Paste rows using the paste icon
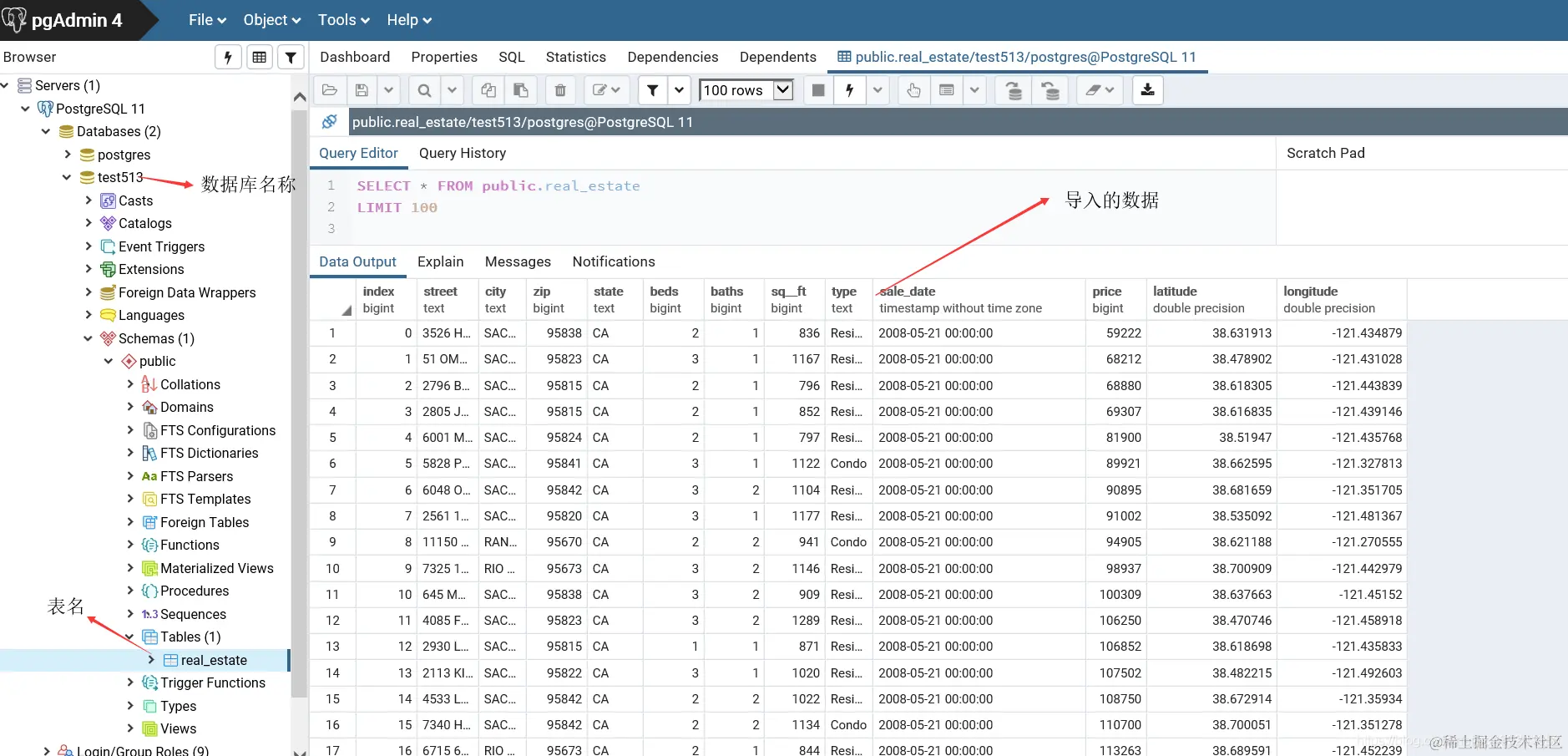Image resolution: width=1568 pixels, height=756 pixels. click(x=520, y=90)
